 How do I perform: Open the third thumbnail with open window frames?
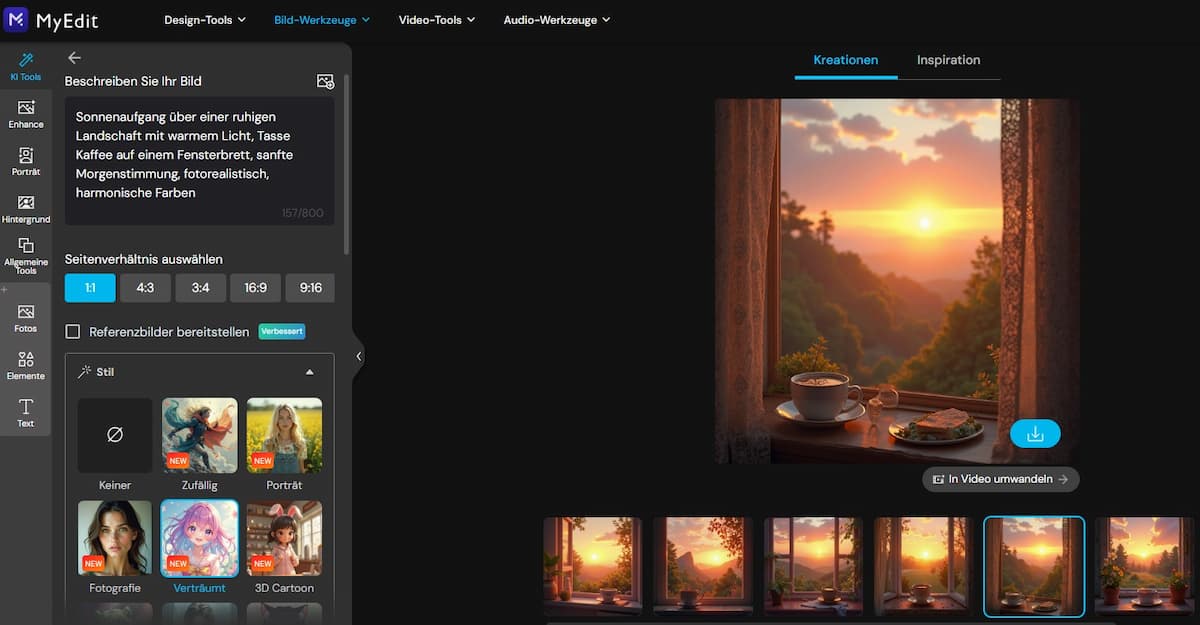point(813,566)
